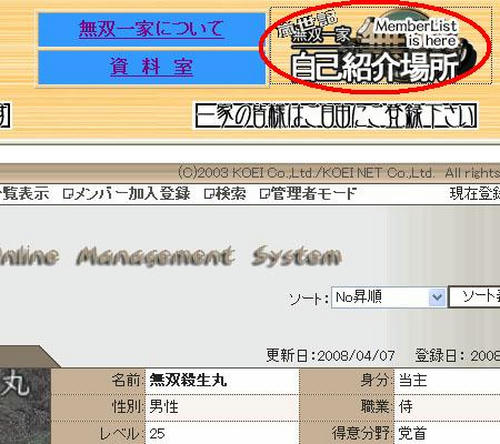Click the 身分 value 当主

[413, 380]
